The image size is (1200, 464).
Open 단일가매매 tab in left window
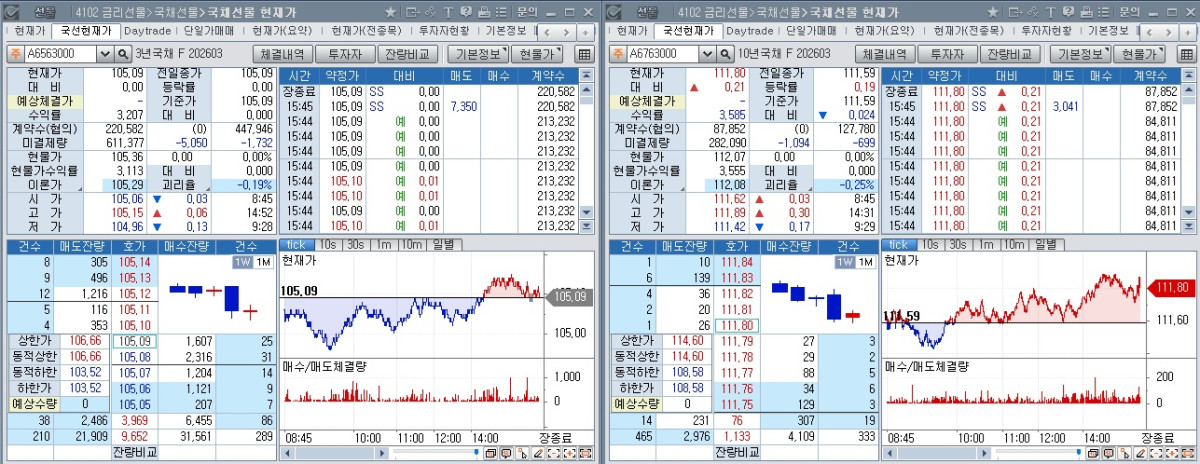pyautogui.click(x=210, y=31)
